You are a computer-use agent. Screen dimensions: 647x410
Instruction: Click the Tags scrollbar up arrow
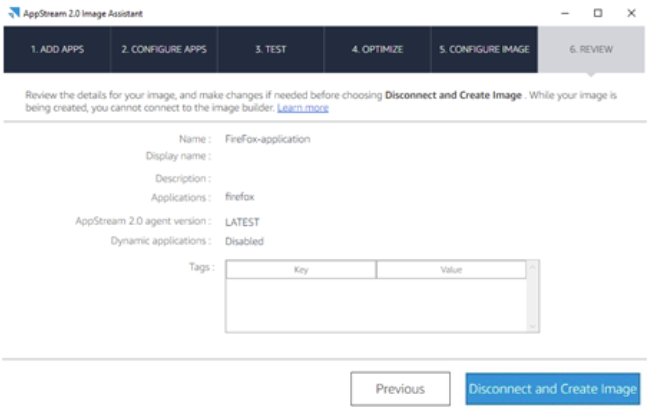(532, 268)
